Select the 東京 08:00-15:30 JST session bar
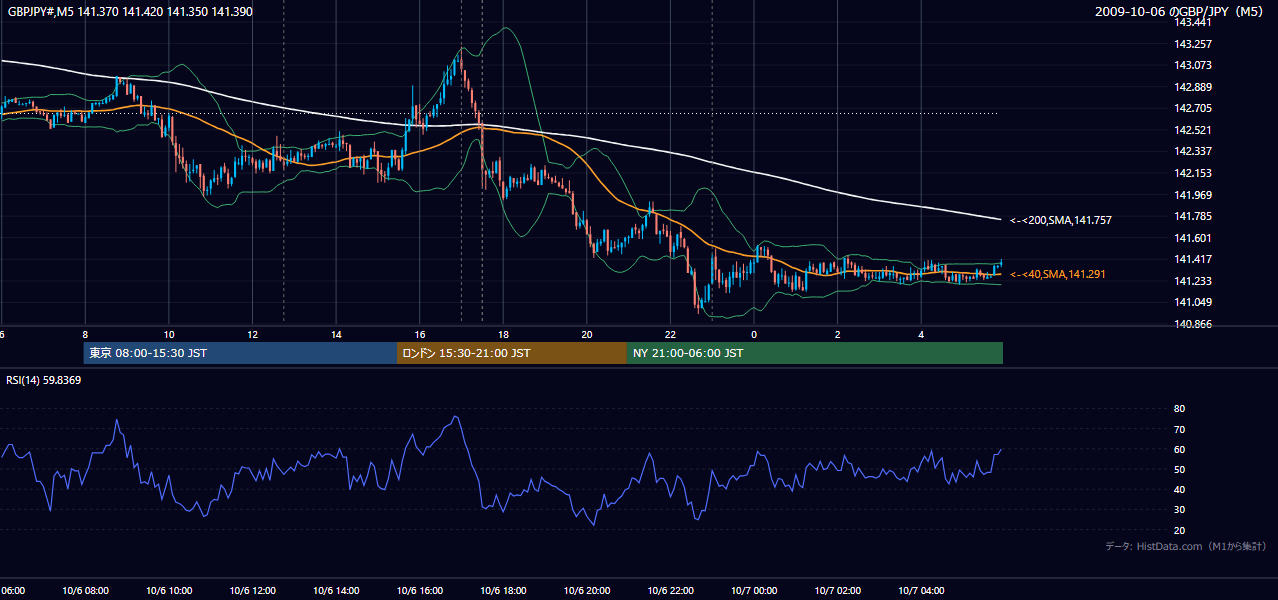Image resolution: width=1278 pixels, height=600 pixels. (240, 353)
